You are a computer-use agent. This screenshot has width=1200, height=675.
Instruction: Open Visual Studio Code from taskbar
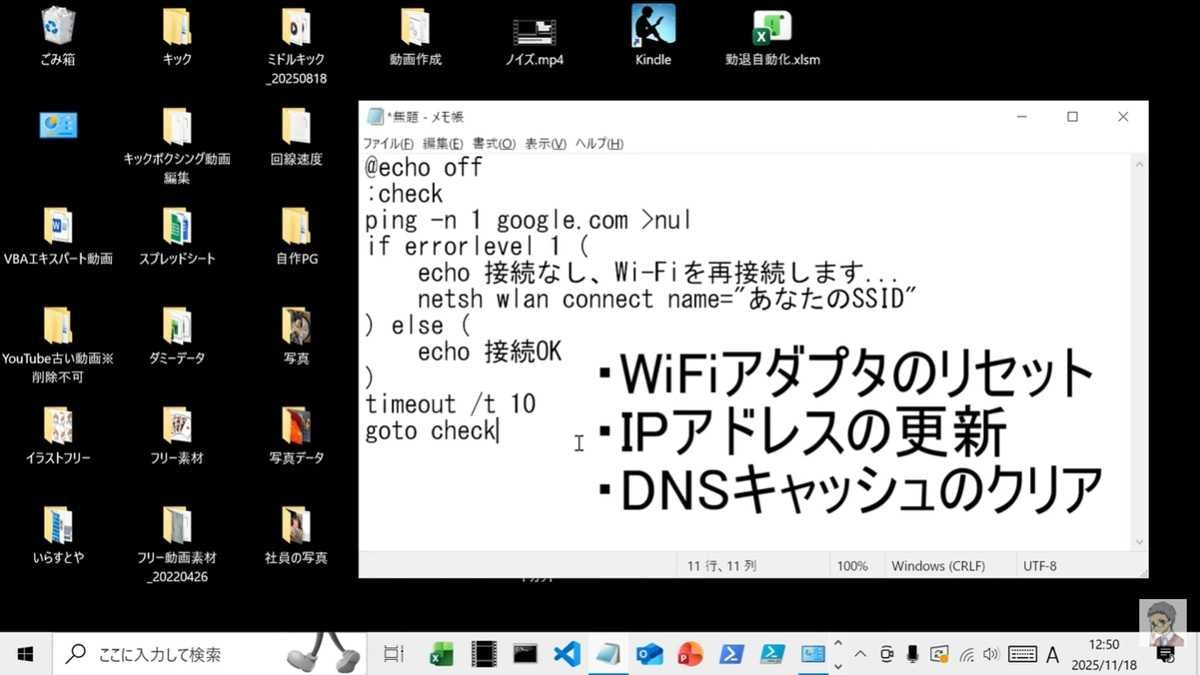pos(567,655)
